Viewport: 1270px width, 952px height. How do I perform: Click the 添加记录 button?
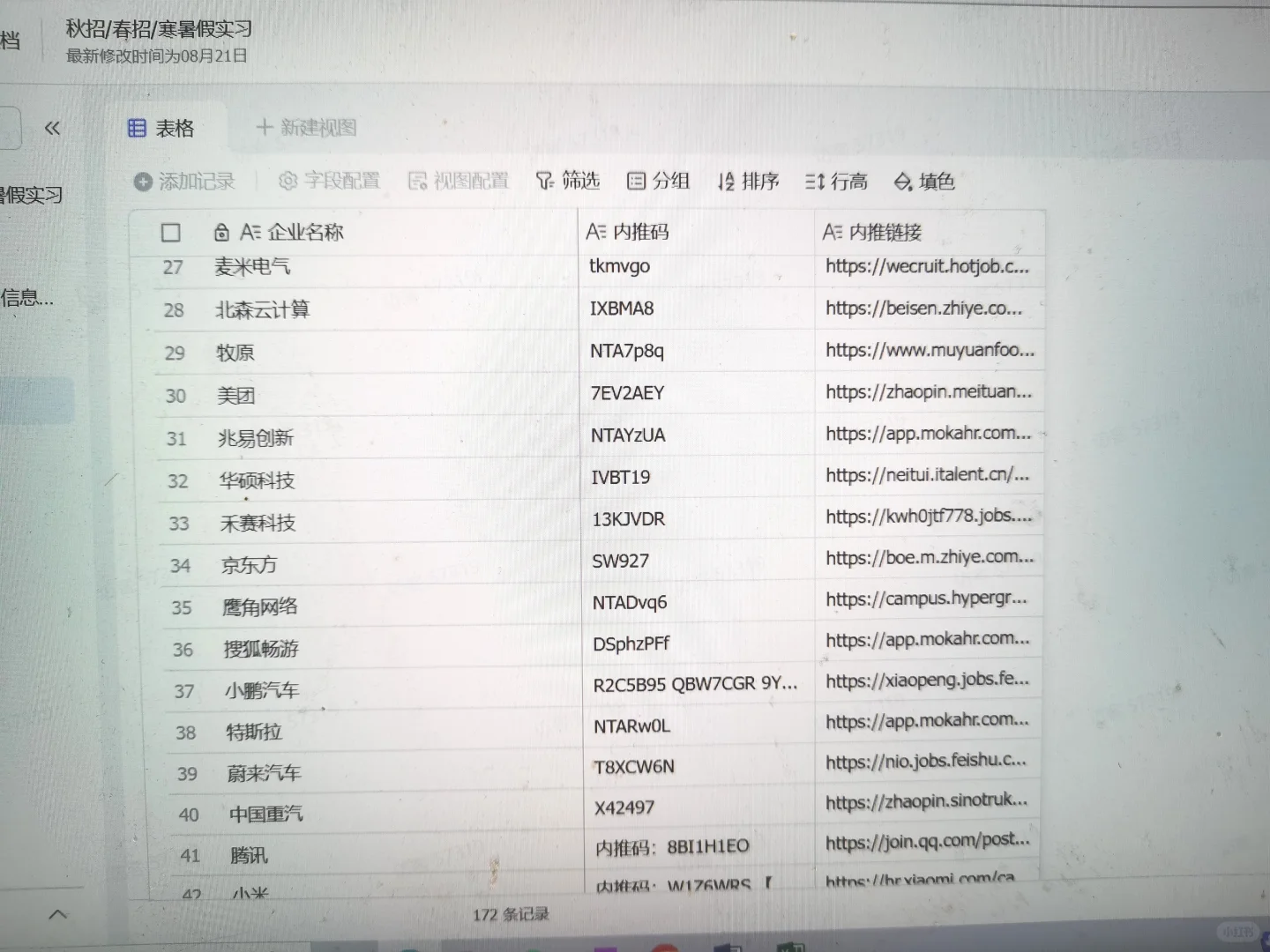tap(184, 182)
